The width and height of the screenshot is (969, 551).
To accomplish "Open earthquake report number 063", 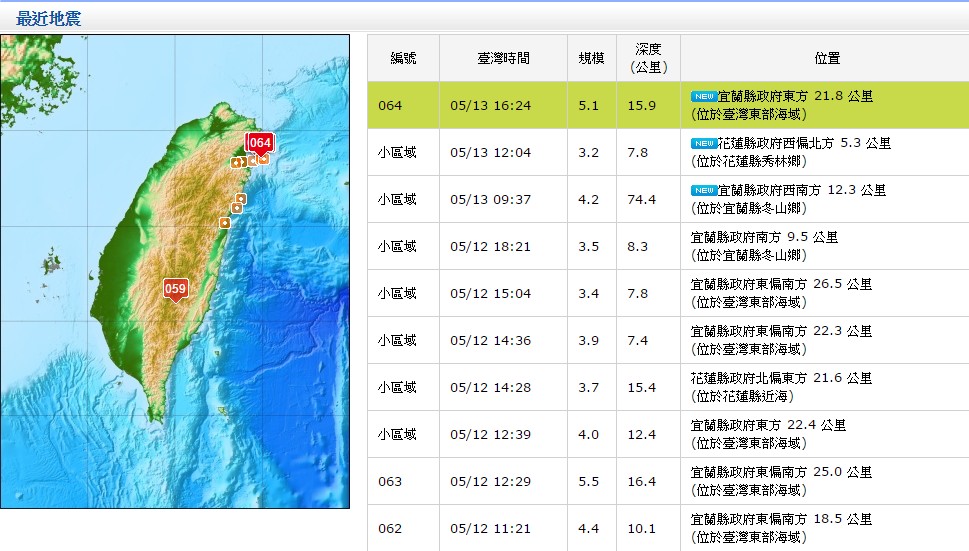I will (x=390, y=481).
